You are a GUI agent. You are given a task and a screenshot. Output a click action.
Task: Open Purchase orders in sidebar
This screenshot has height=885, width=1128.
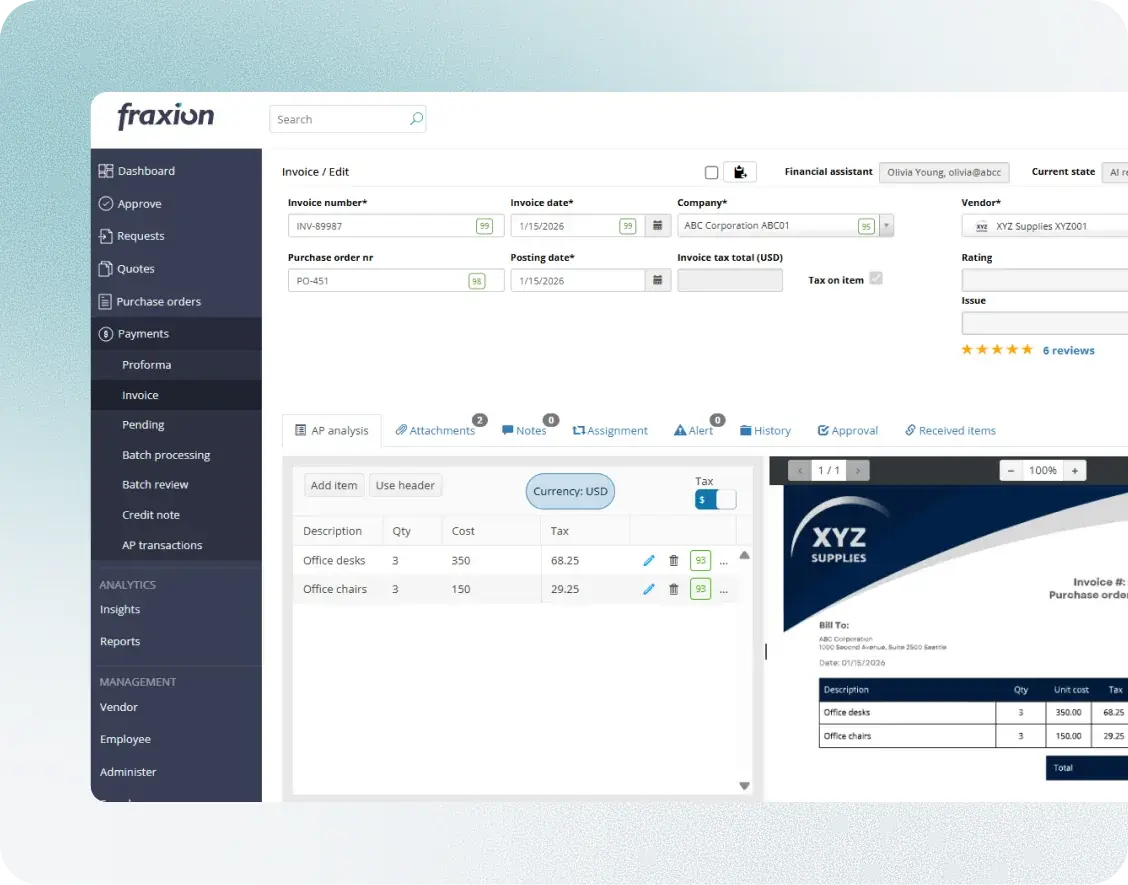click(150, 301)
